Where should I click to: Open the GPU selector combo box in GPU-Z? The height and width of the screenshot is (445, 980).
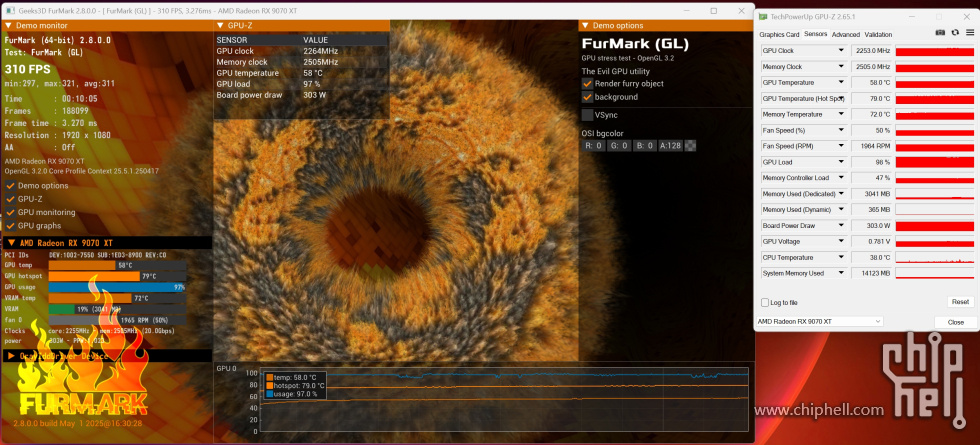[819, 321]
